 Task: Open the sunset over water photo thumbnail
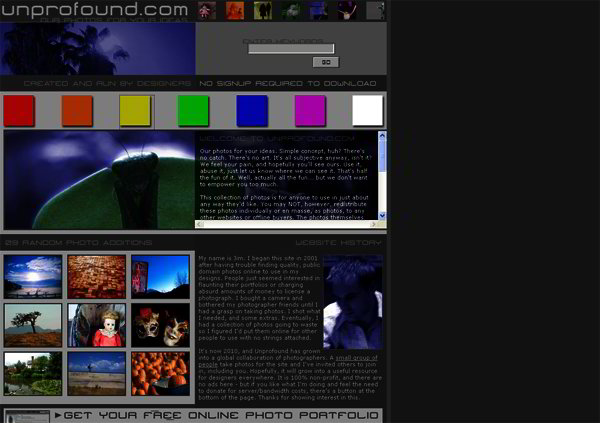[x=33, y=277]
